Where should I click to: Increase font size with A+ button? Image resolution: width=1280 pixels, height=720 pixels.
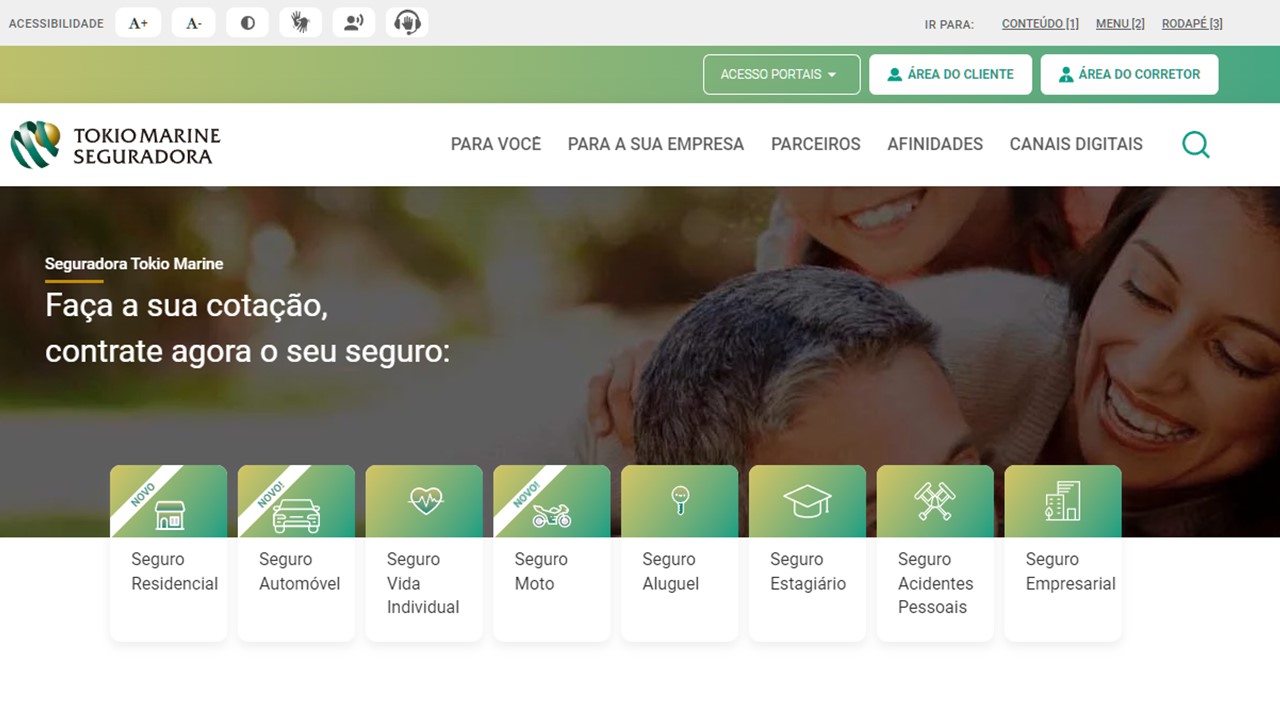click(x=138, y=23)
